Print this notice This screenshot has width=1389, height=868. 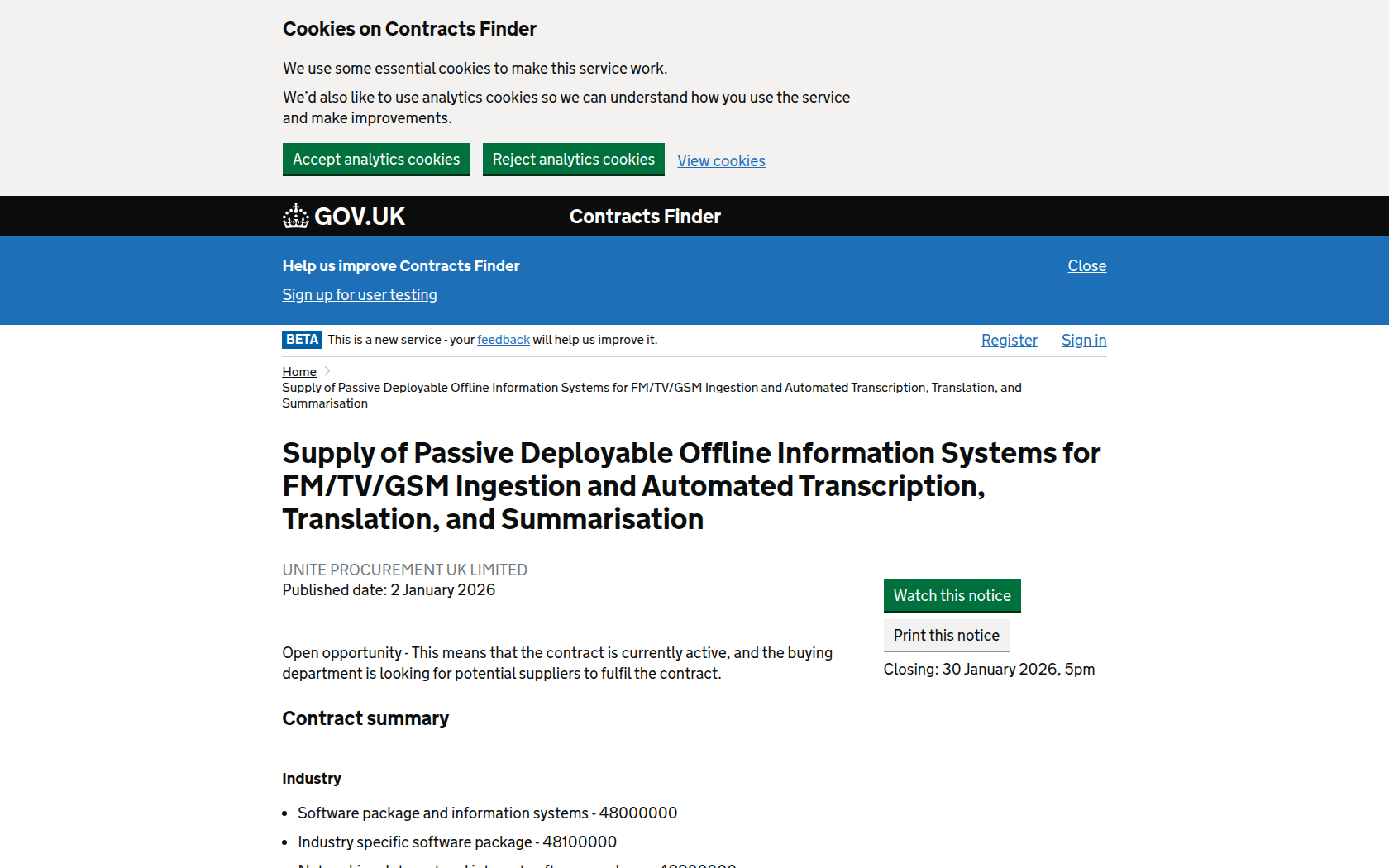(x=946, y=636)
